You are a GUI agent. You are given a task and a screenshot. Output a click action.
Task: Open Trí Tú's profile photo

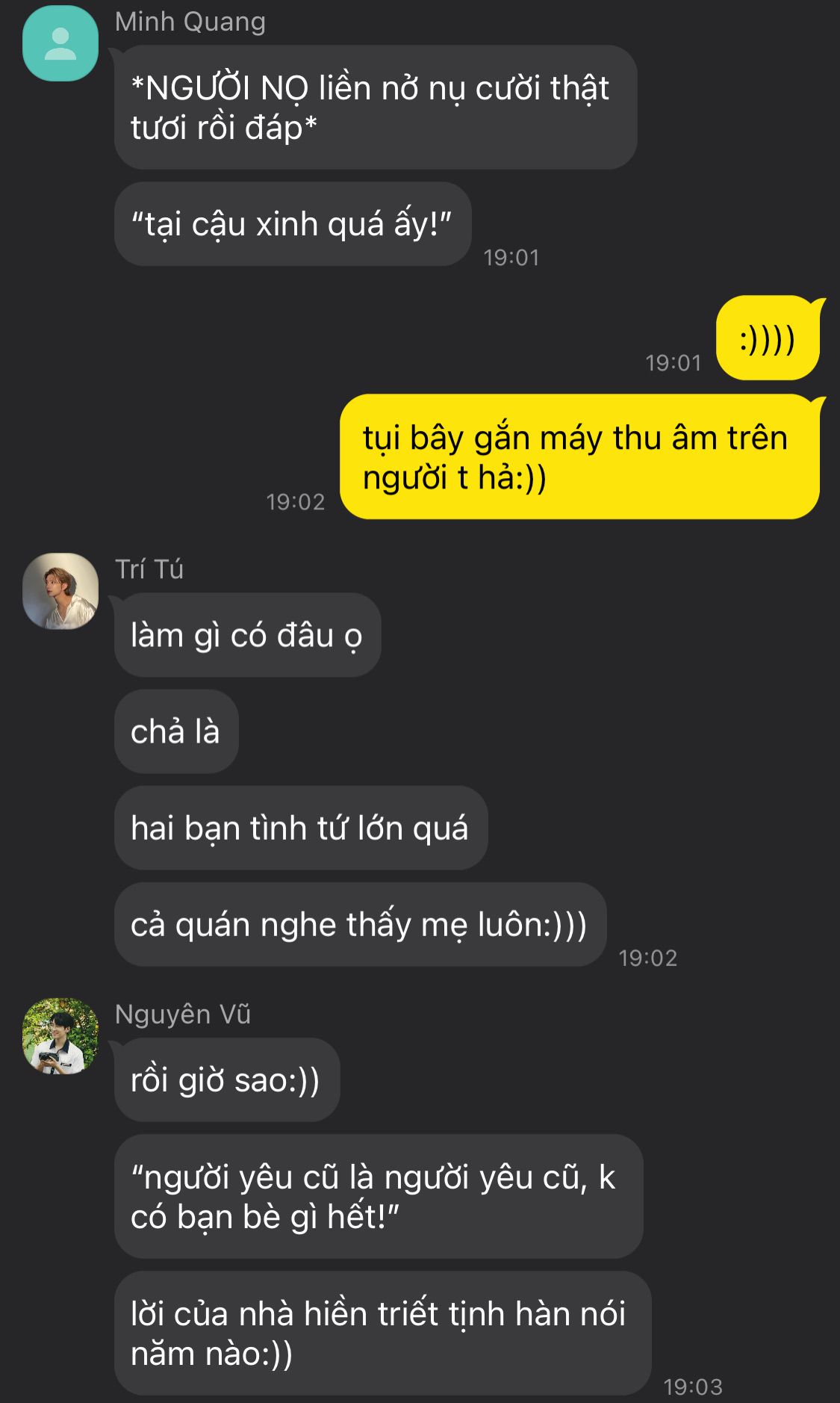coord(60,591)
